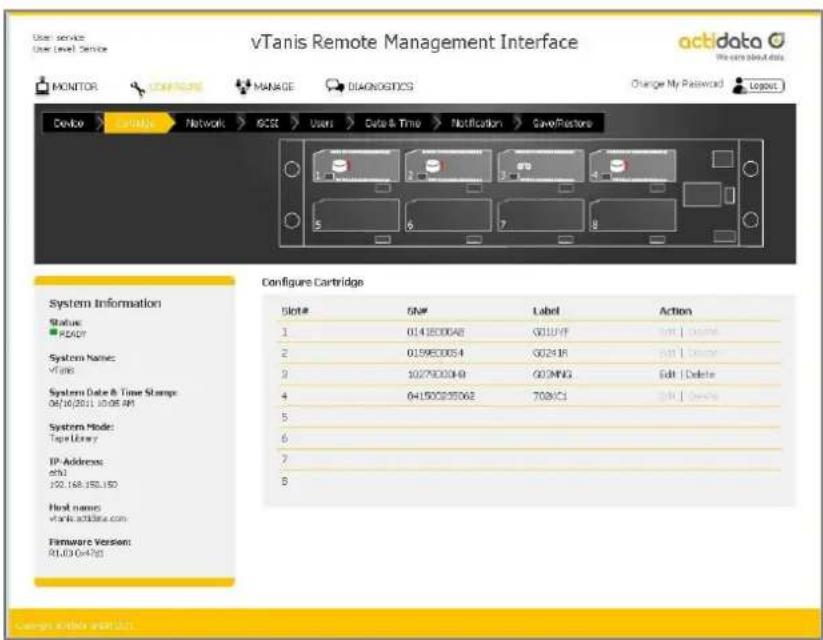The image size is (823, 640).
Task: Select label G03MNG in slot 3 row
Action: [552, 374]
